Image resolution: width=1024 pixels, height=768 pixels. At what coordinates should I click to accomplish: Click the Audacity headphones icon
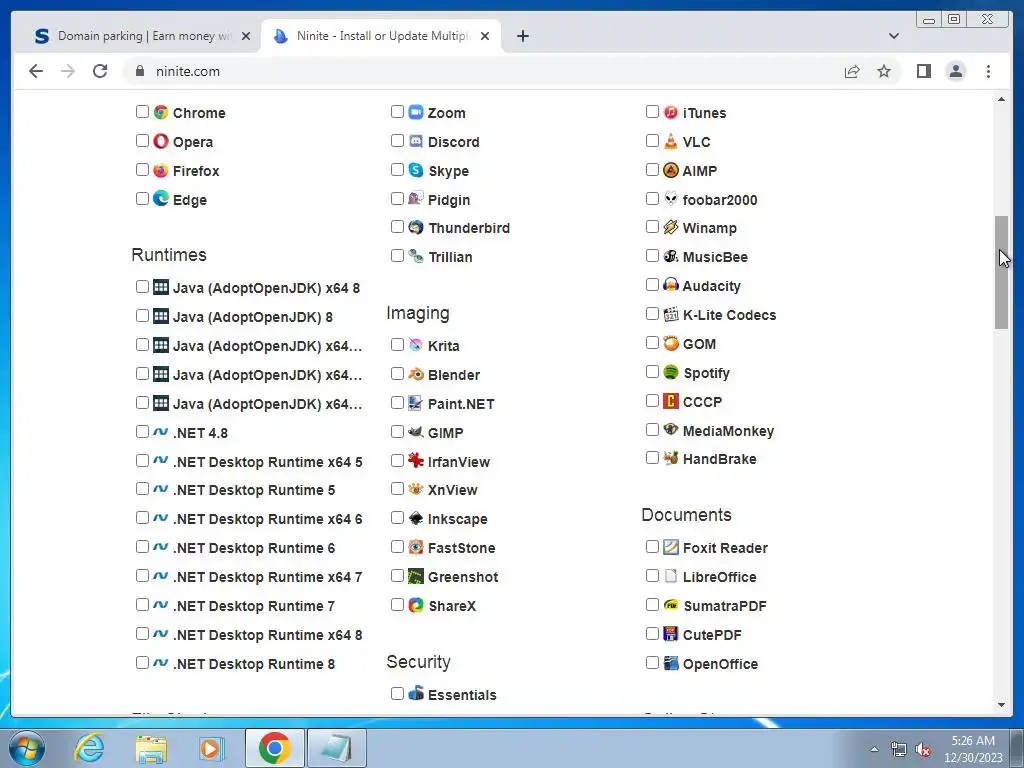(671, 285)
